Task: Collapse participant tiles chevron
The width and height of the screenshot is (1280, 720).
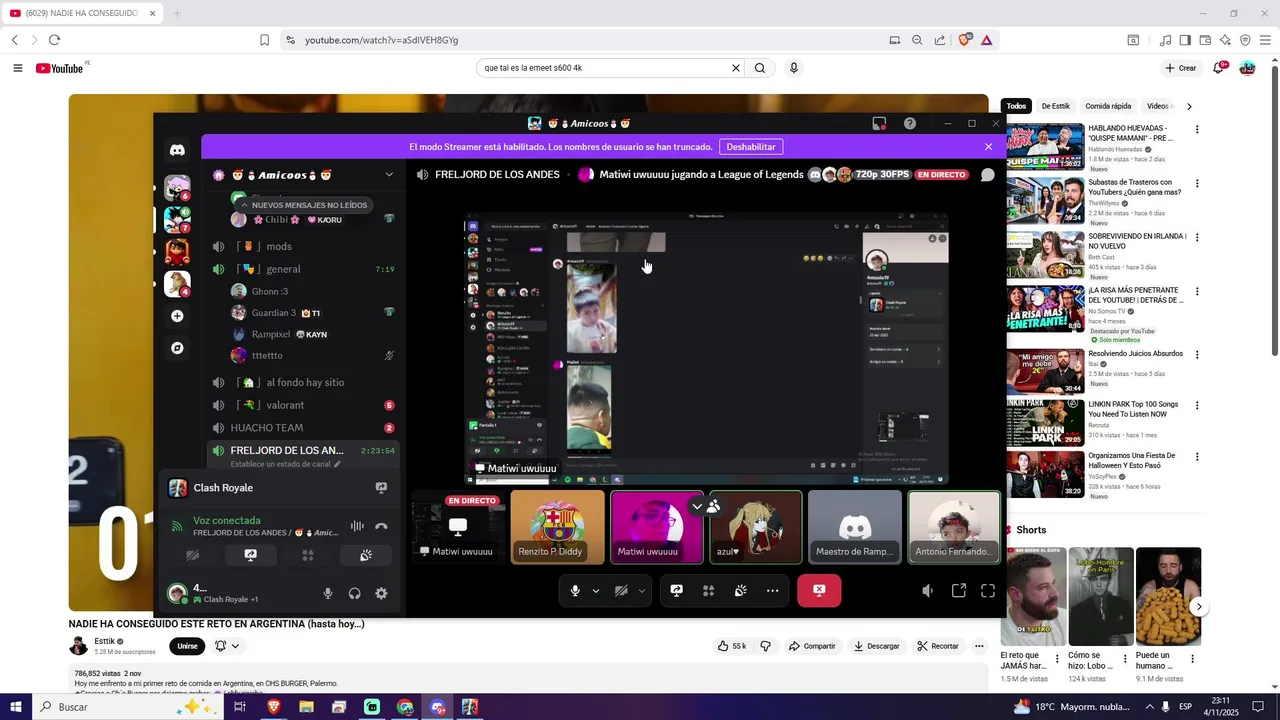Action: (697, 506)
